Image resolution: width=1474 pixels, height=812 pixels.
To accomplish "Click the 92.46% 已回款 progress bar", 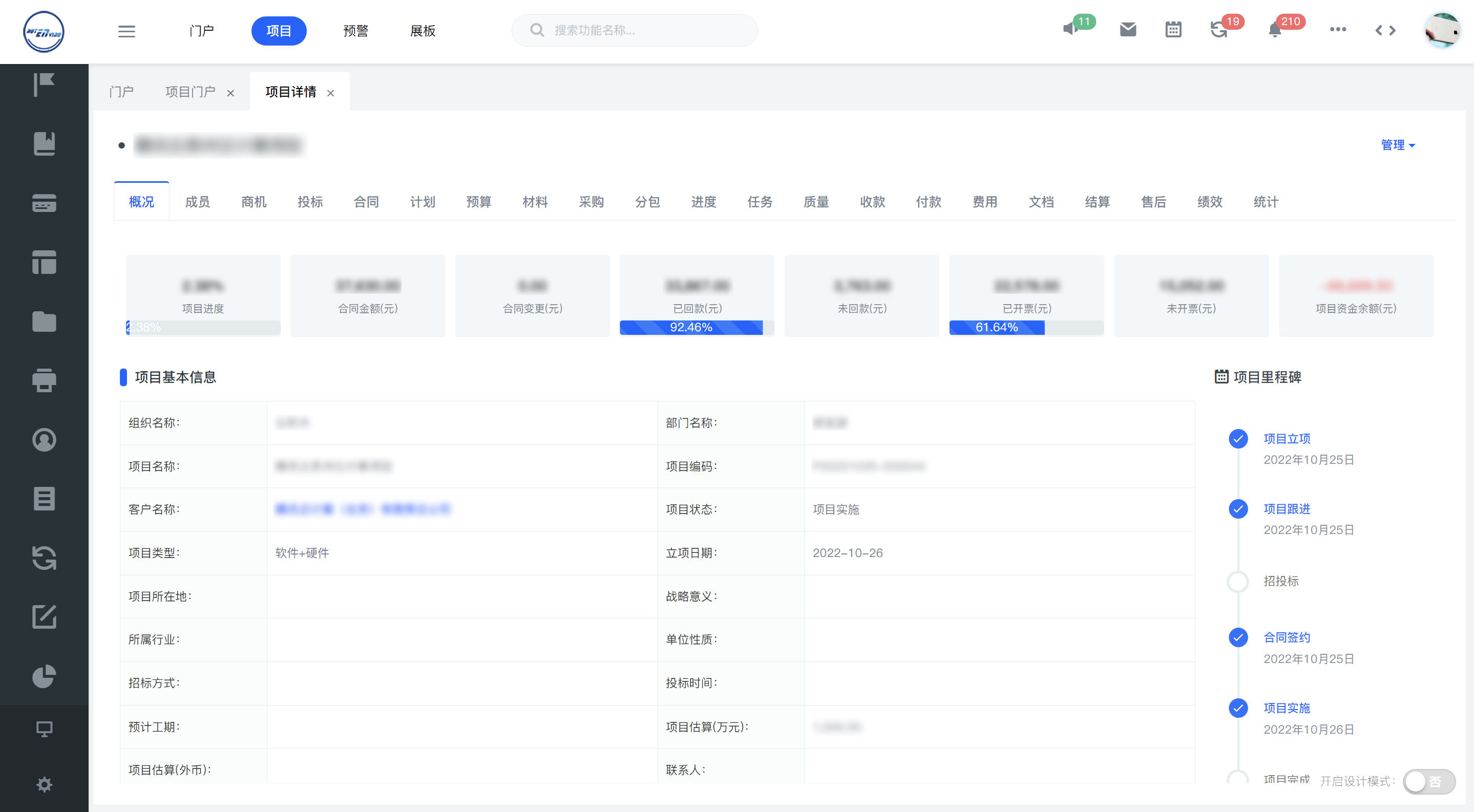I will (697, 328).
